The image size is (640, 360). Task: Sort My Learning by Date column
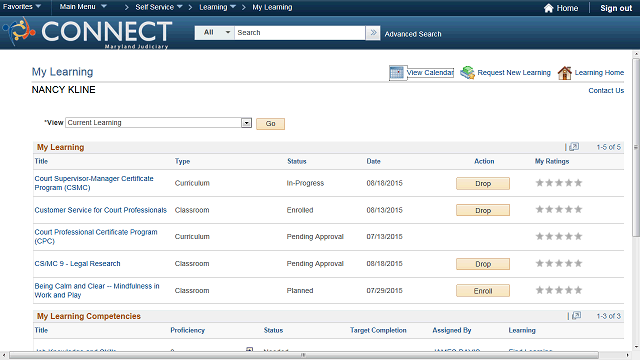pyautogui.click(x=373, y=161)
